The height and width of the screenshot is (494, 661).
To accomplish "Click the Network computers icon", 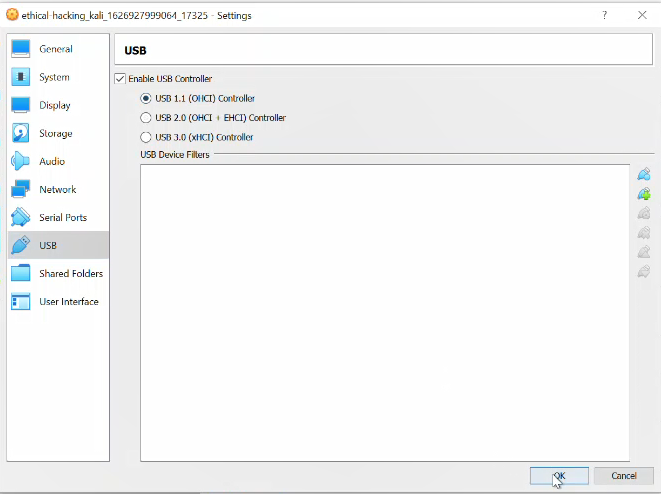I will [20, 189].
